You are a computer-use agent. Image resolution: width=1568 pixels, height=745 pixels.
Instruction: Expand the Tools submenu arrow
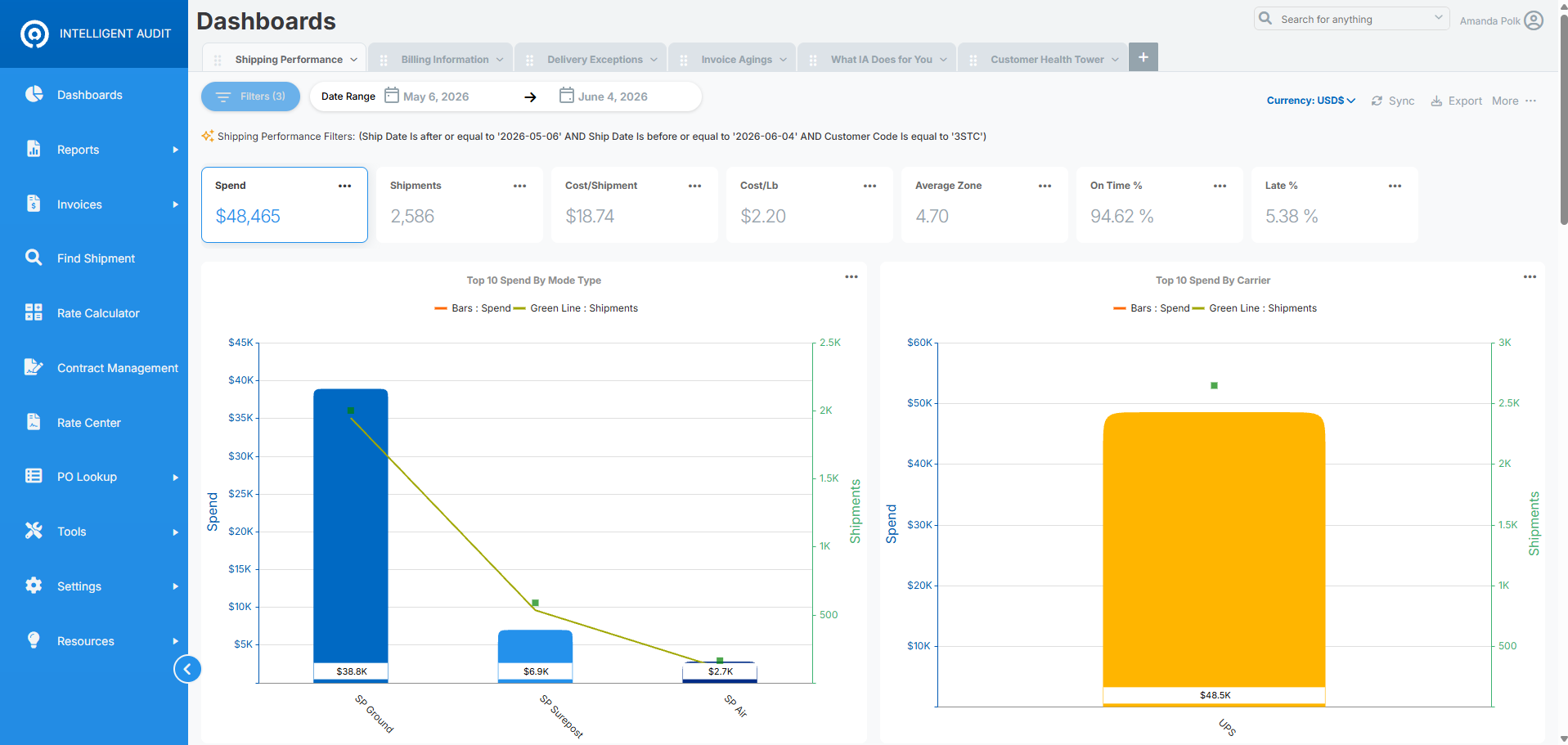[x=175, y=532]
